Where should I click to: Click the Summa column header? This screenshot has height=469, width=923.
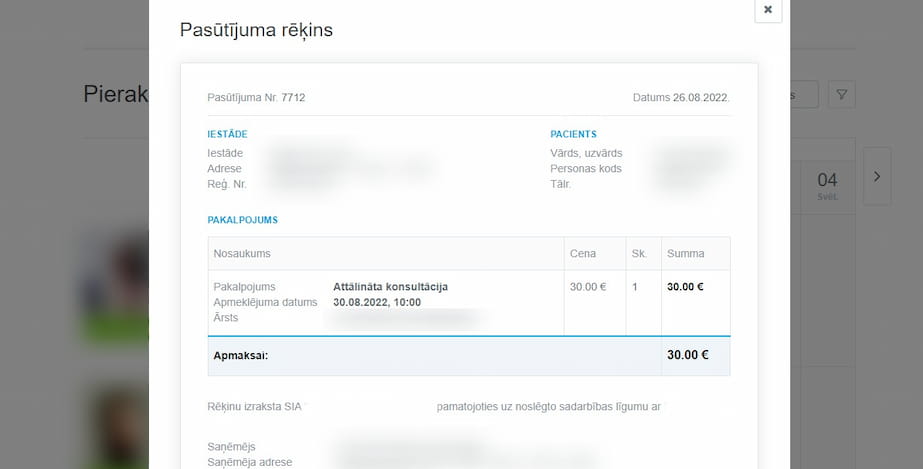(x=685, y=254)
